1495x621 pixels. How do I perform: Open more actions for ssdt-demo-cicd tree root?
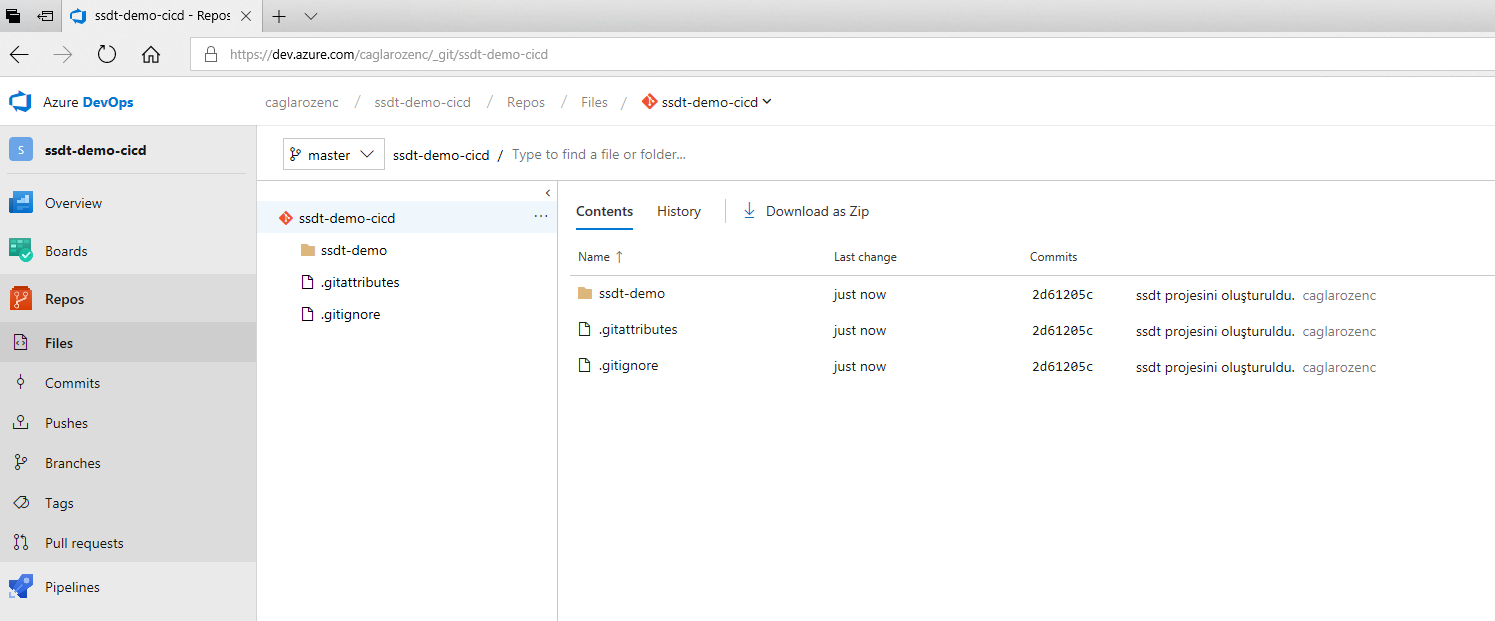tap(541, 217)
